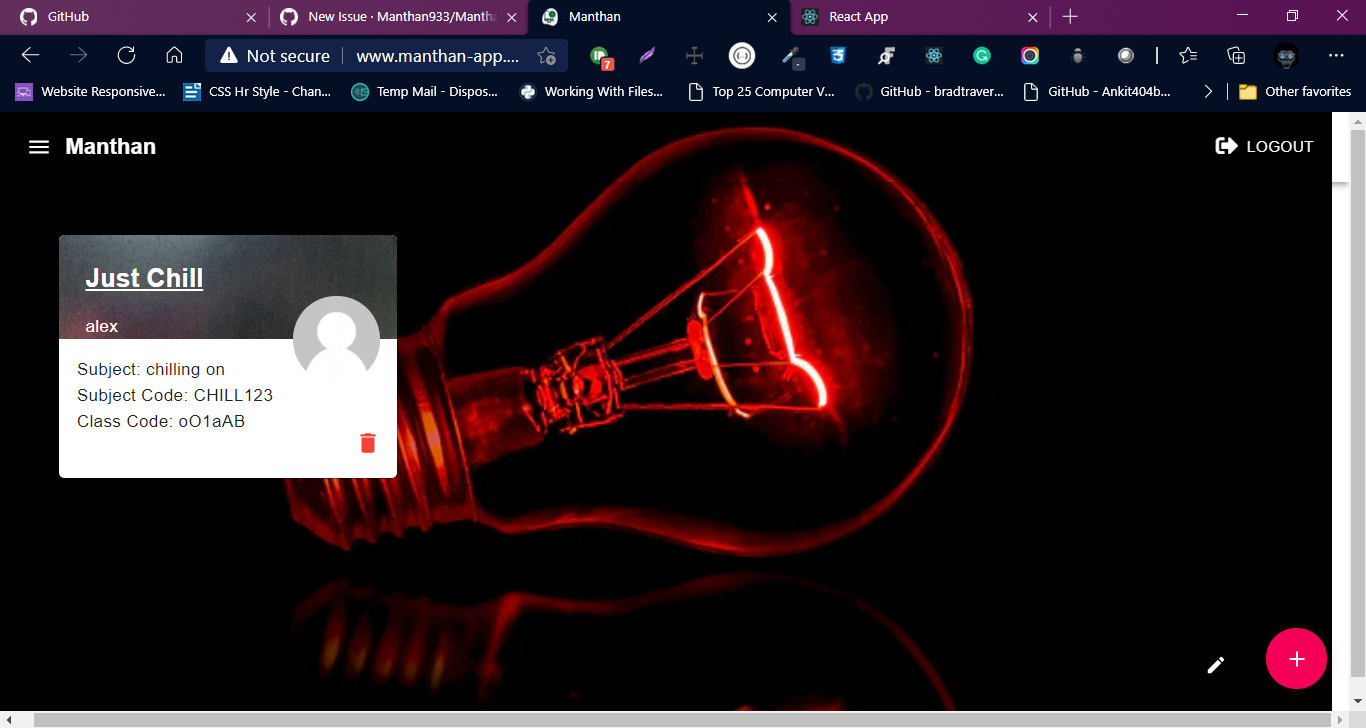Open CSS Hr Style bookmark

(x=257, y=91)
